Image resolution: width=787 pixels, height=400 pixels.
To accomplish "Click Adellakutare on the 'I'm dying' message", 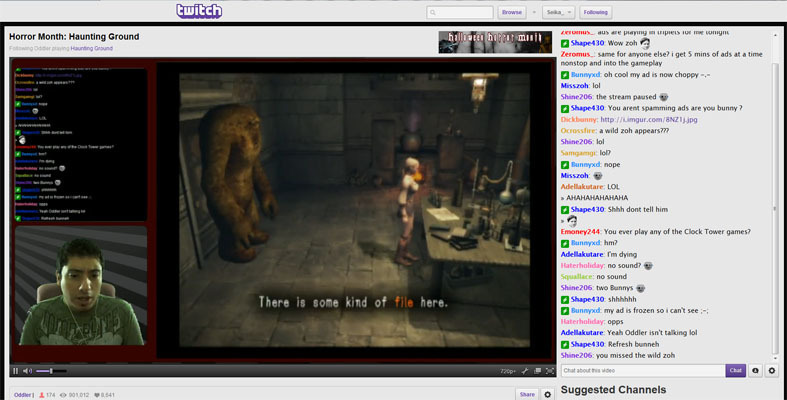I will (582, 254).
